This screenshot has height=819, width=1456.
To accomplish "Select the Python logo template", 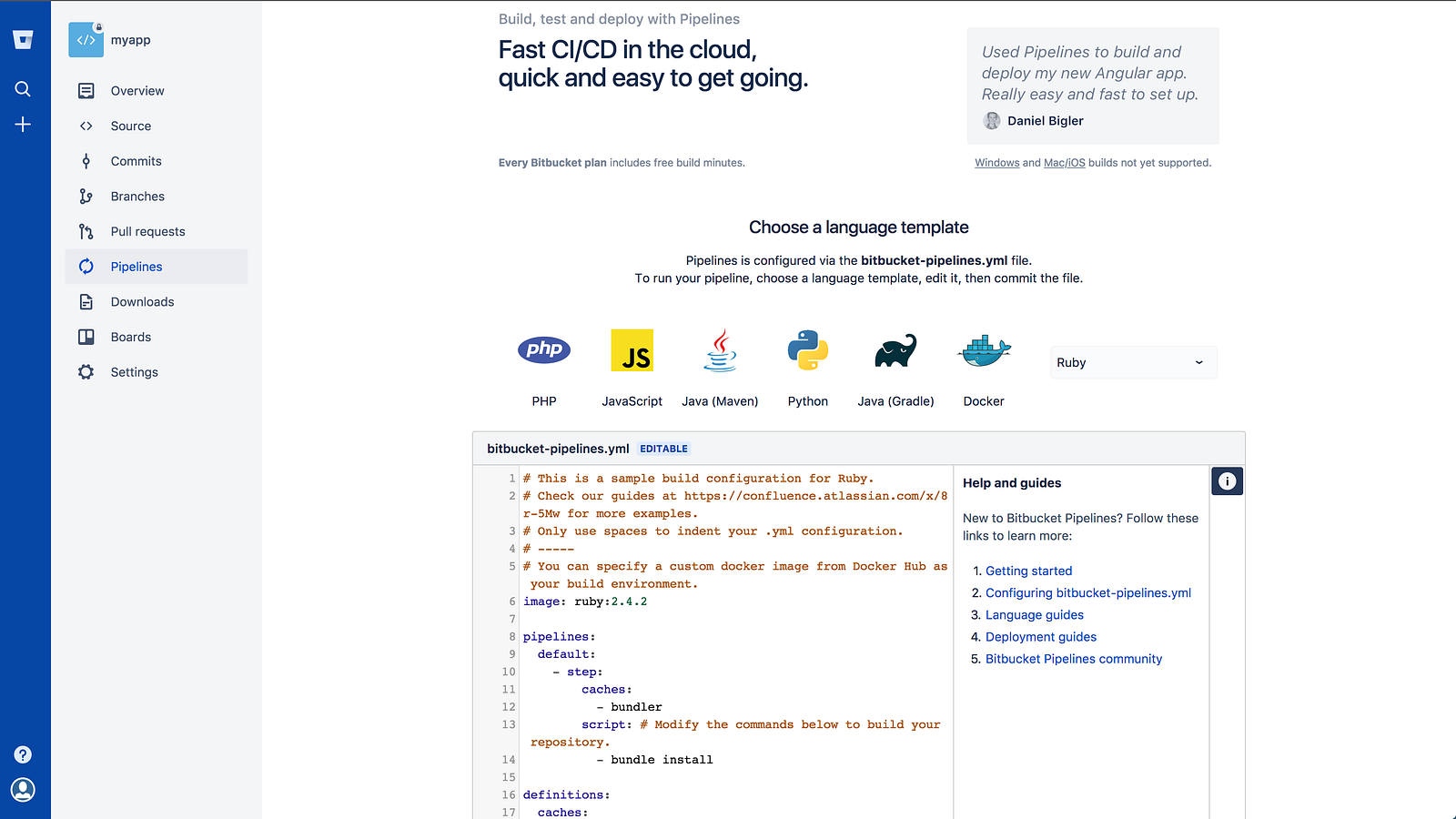I will 808,350.
